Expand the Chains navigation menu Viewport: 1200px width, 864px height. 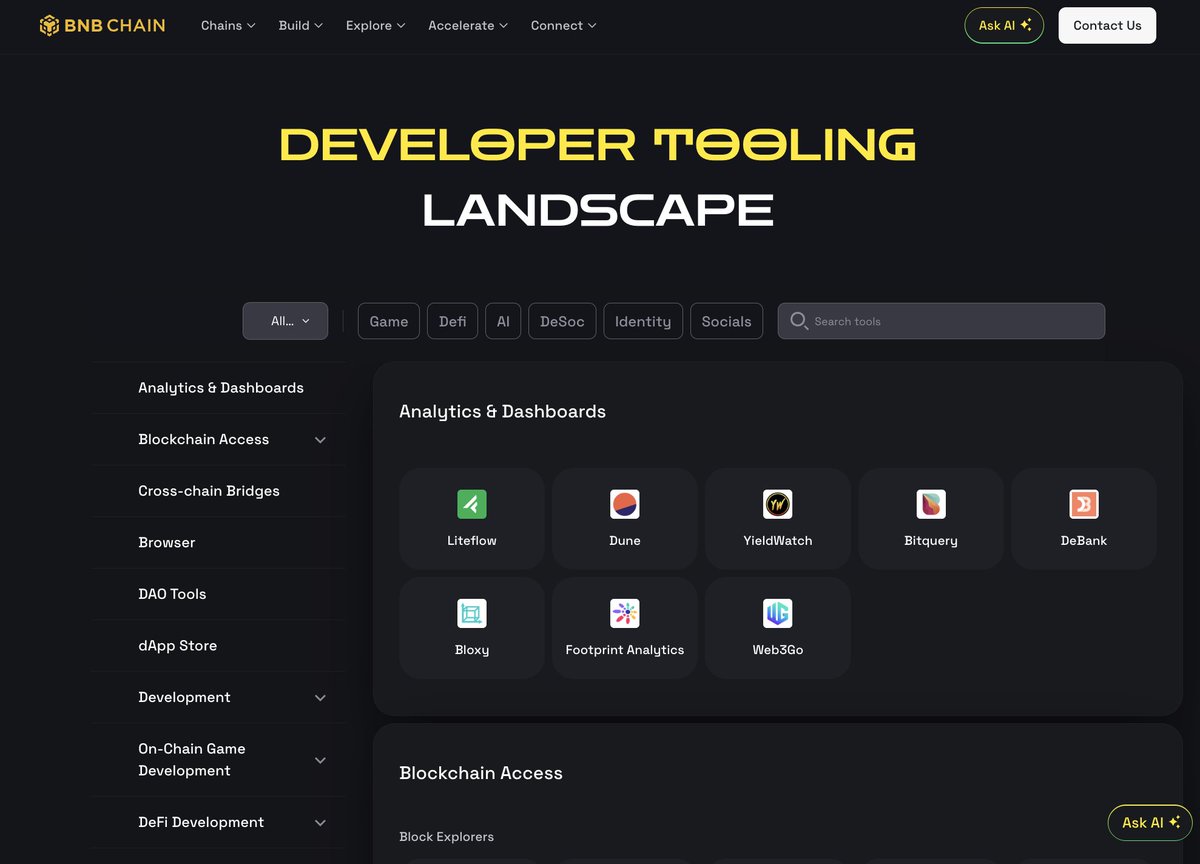coord(228,25)
